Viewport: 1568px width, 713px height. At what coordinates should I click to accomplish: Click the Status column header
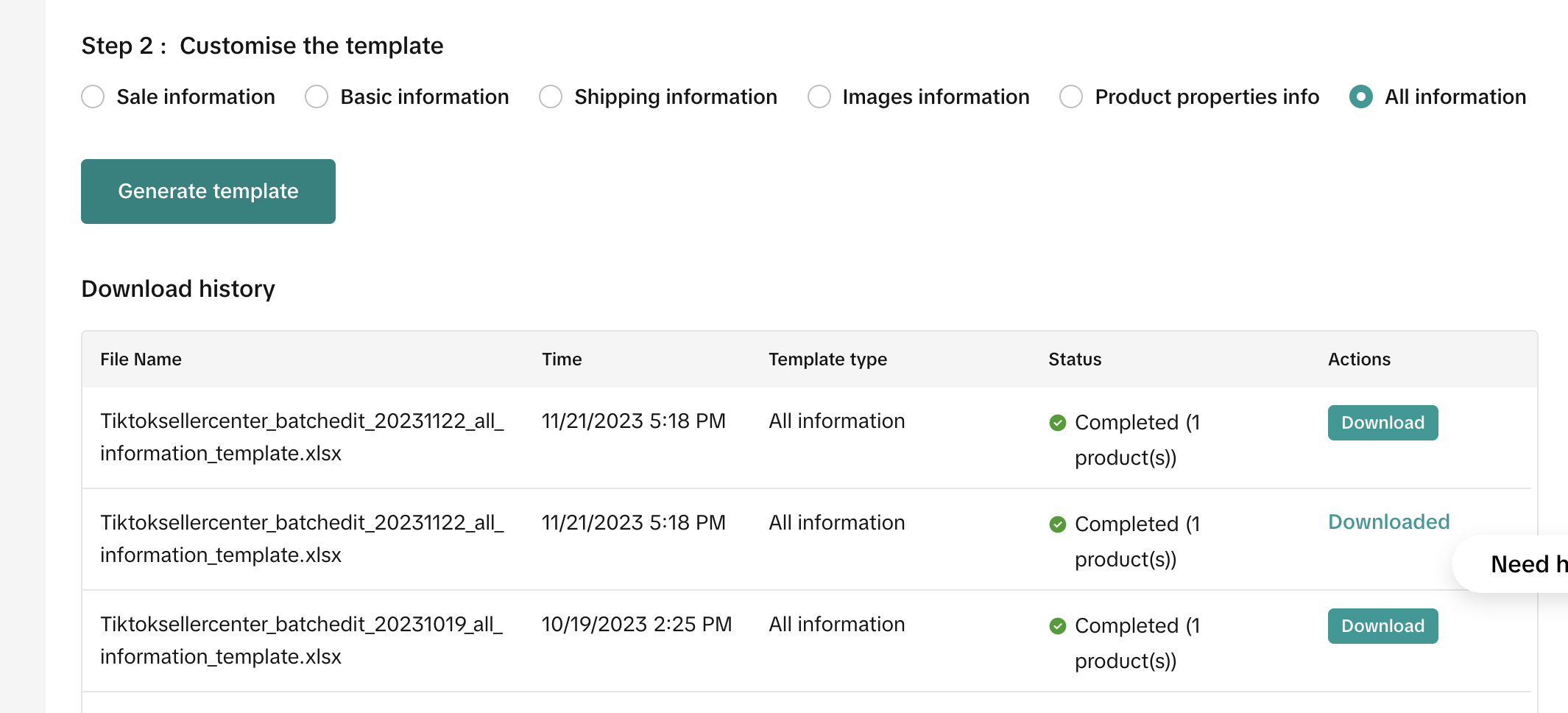click(x=1075, y=359)
